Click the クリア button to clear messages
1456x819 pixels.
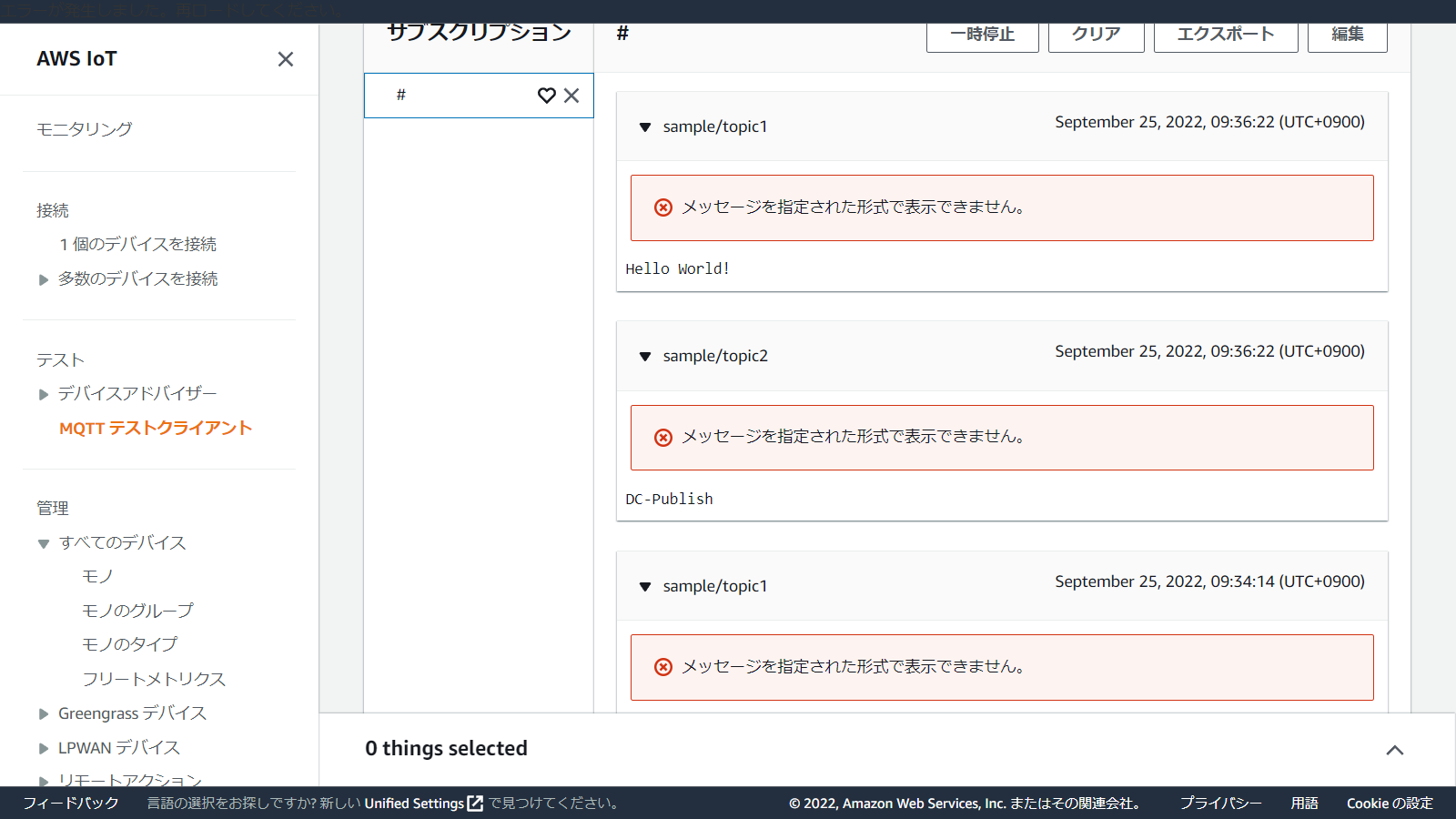tap(1096, 35)
